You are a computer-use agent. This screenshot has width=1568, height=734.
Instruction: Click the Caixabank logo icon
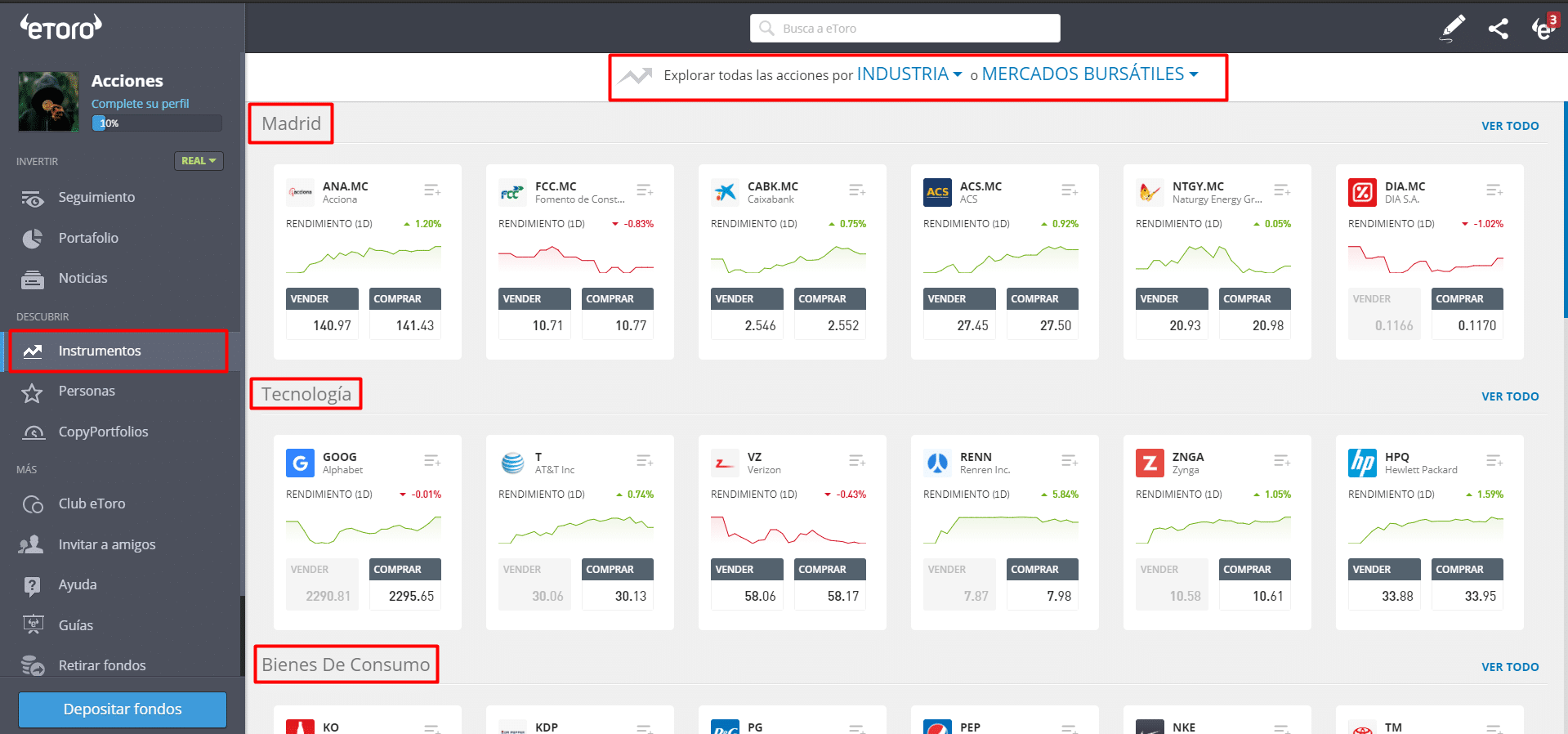pos(725,193)
